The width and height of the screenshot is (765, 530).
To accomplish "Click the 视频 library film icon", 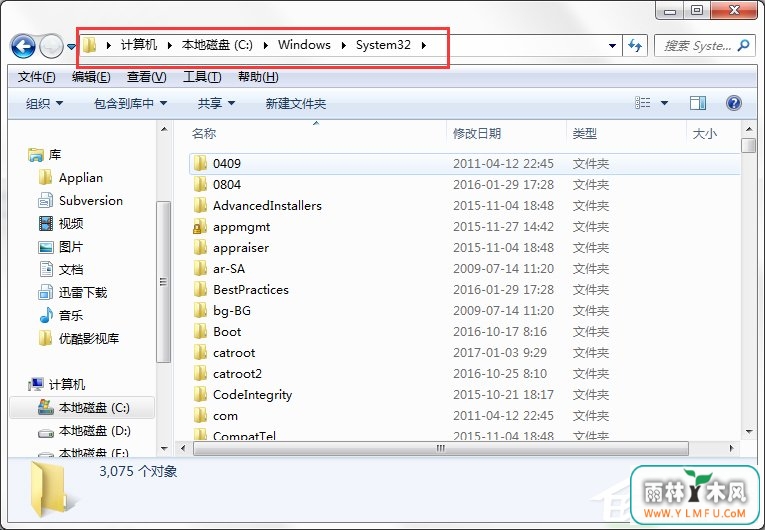I will click(45, 224).
